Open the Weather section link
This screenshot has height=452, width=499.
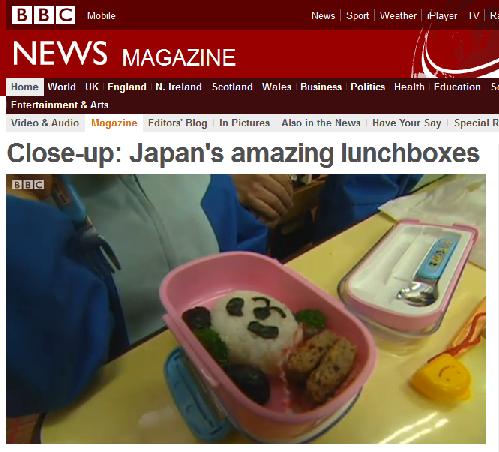[x=398, y=16]
